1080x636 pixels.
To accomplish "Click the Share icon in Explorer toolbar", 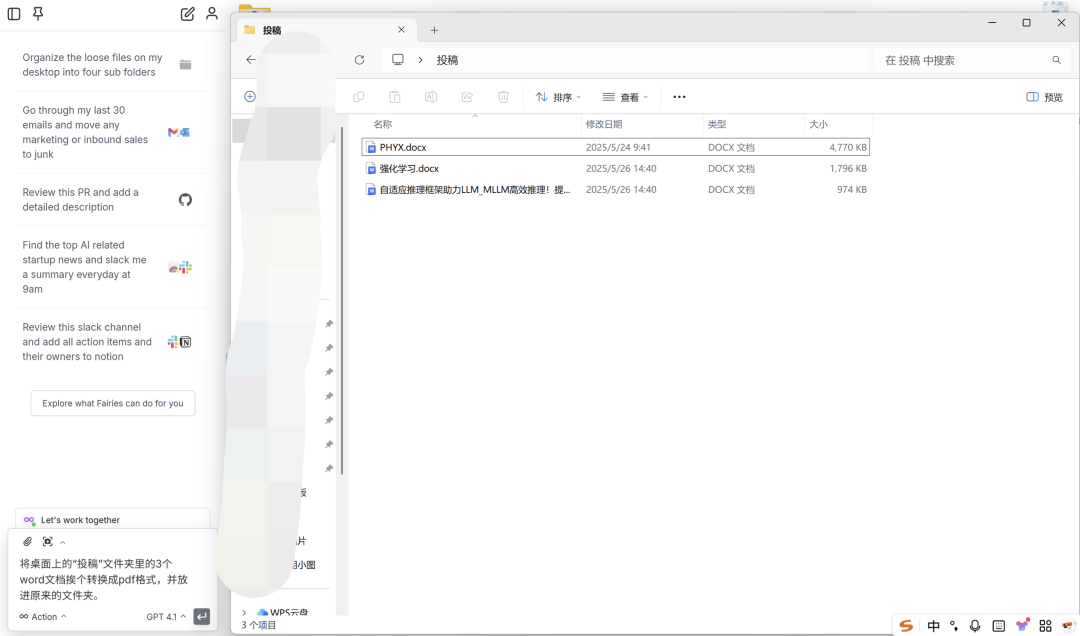I will 468,97.
